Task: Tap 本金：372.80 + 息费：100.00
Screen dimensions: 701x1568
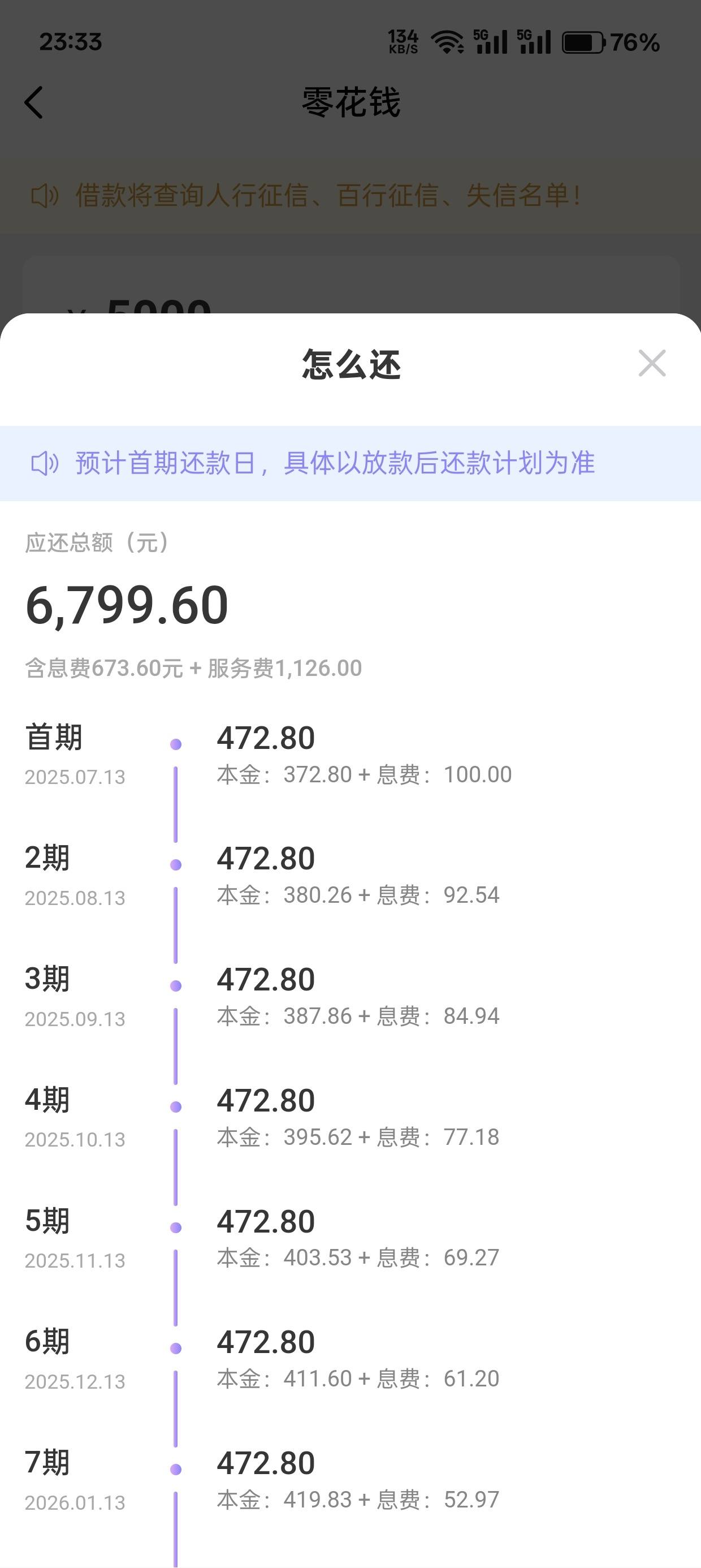Action: click(364, 775)
